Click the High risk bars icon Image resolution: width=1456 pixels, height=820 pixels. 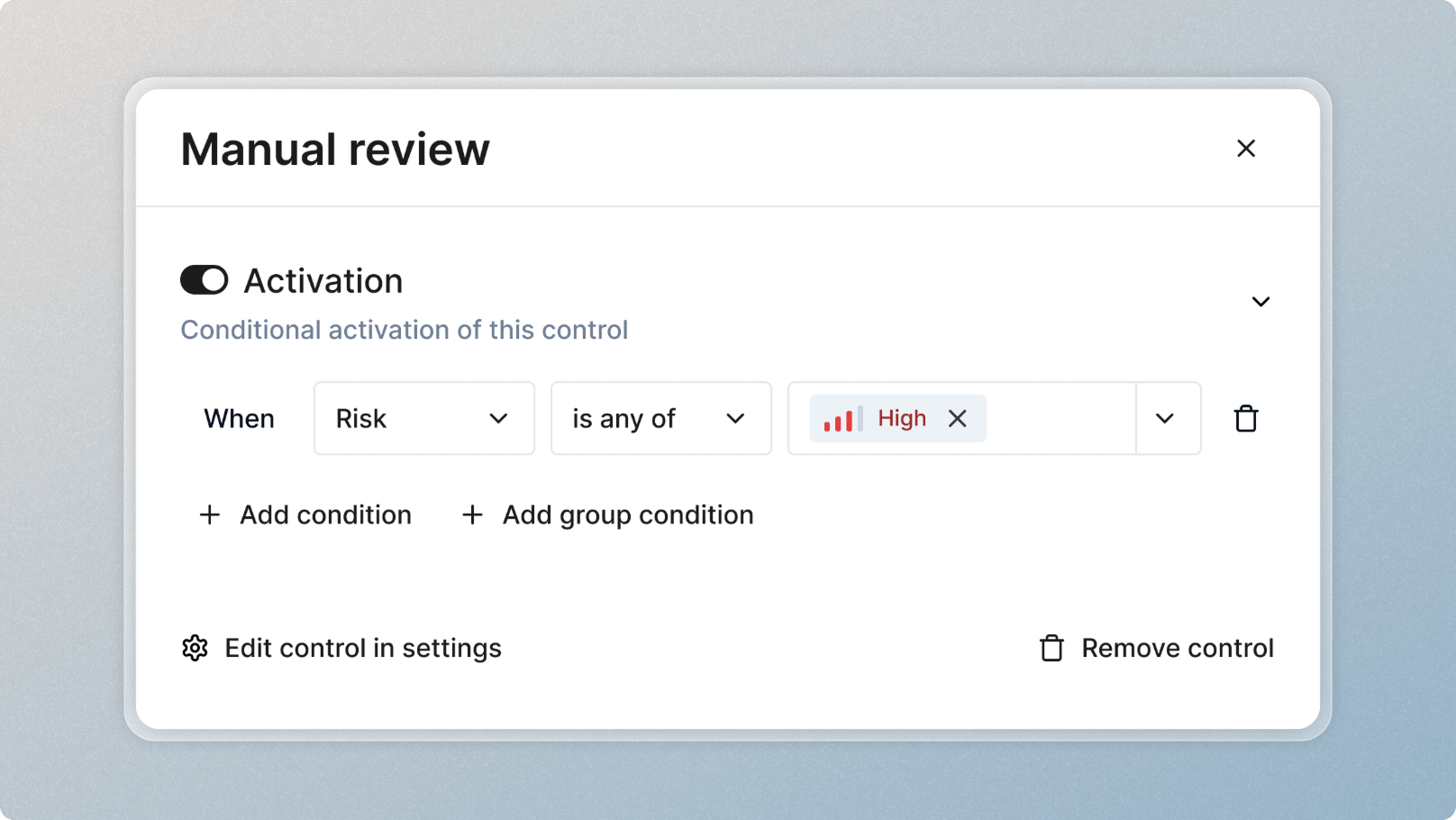(x=843, y=418)
